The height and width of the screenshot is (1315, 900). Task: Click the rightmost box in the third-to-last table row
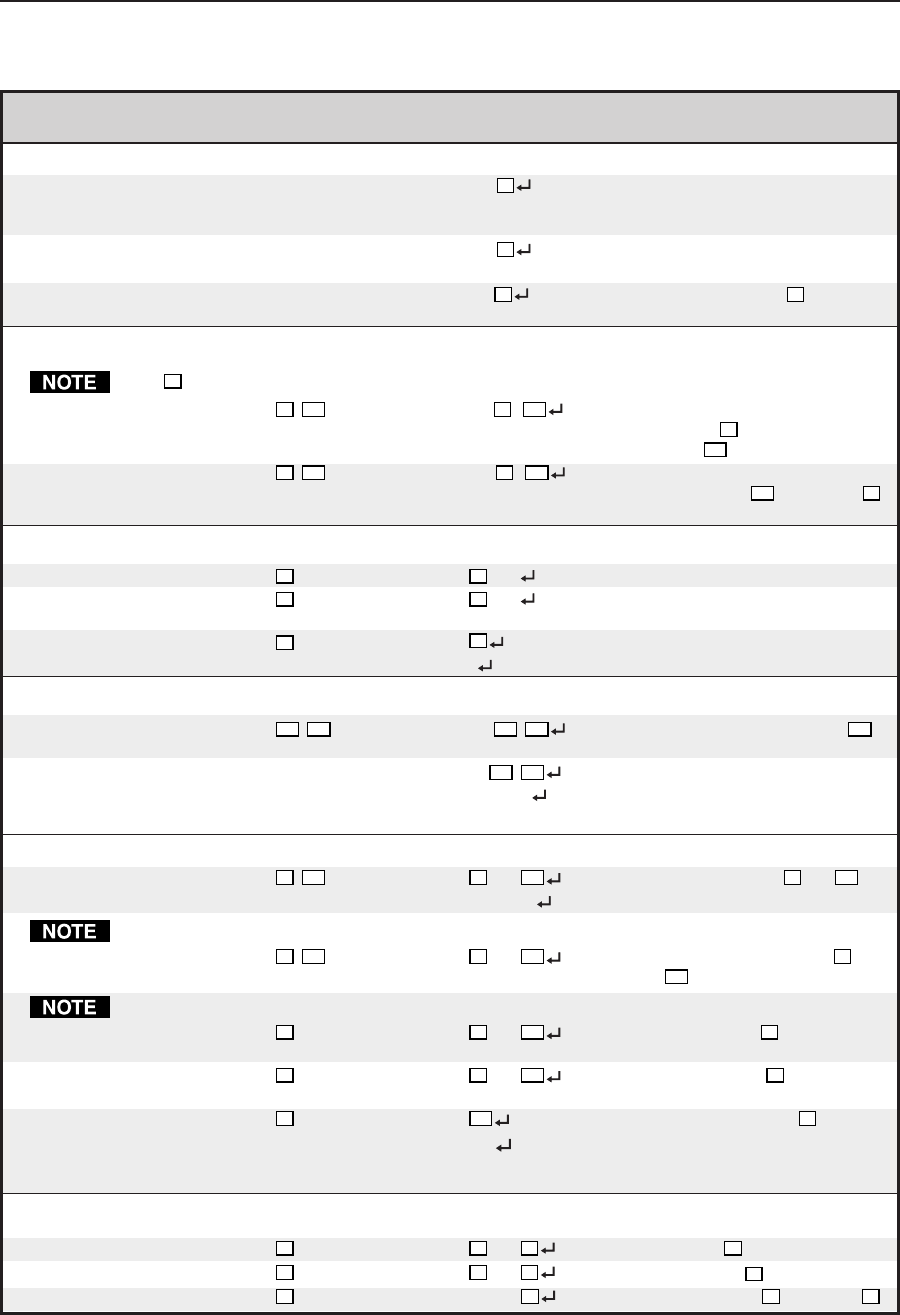(733, 1249)
